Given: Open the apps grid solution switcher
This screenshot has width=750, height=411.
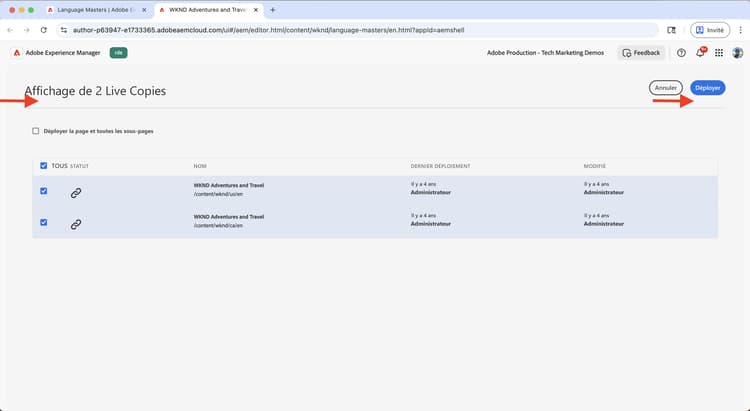Looking at the screenshot, I should [719, 53].
